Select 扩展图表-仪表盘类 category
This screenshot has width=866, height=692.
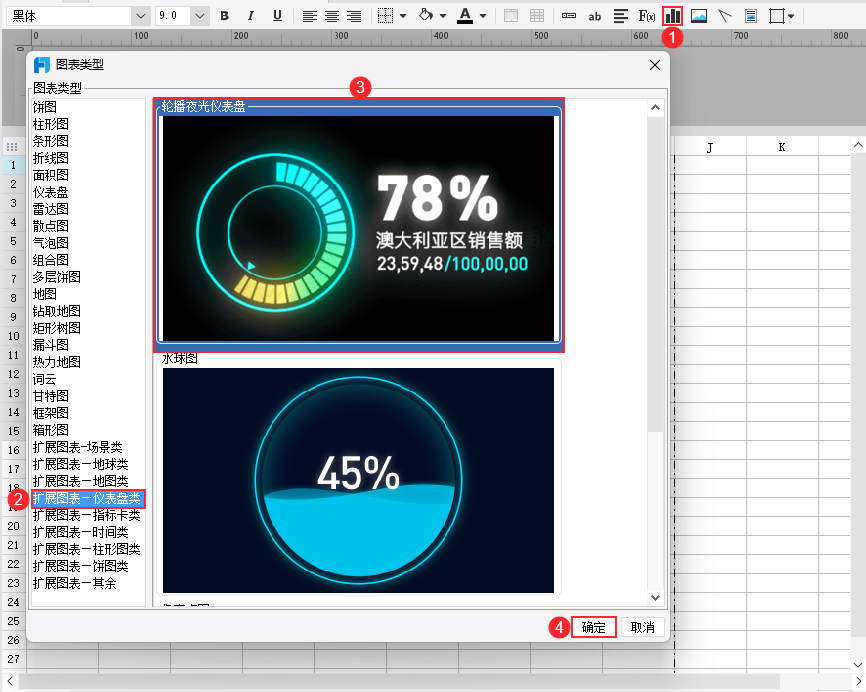[x=87, y=499]
